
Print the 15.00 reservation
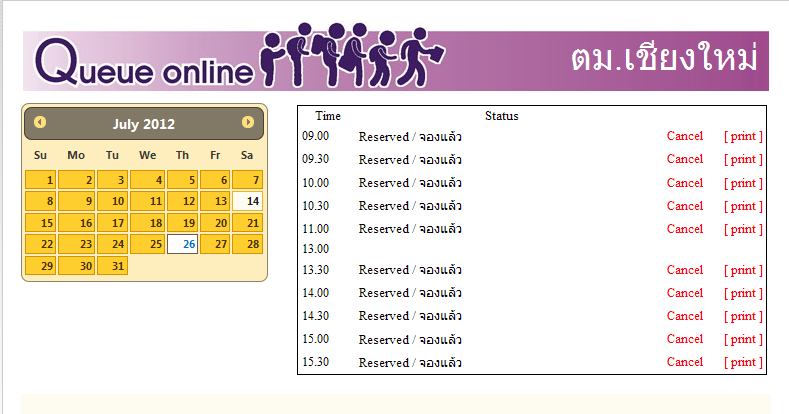tap(743, 339)
